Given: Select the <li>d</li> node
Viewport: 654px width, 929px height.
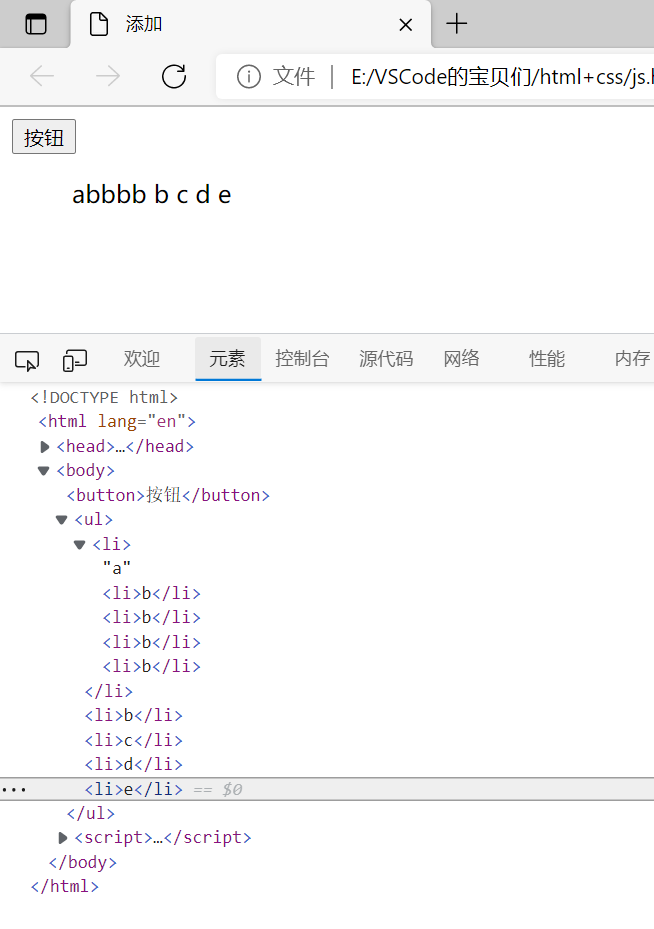Looking at the screenshot, I should click(134, 764).
